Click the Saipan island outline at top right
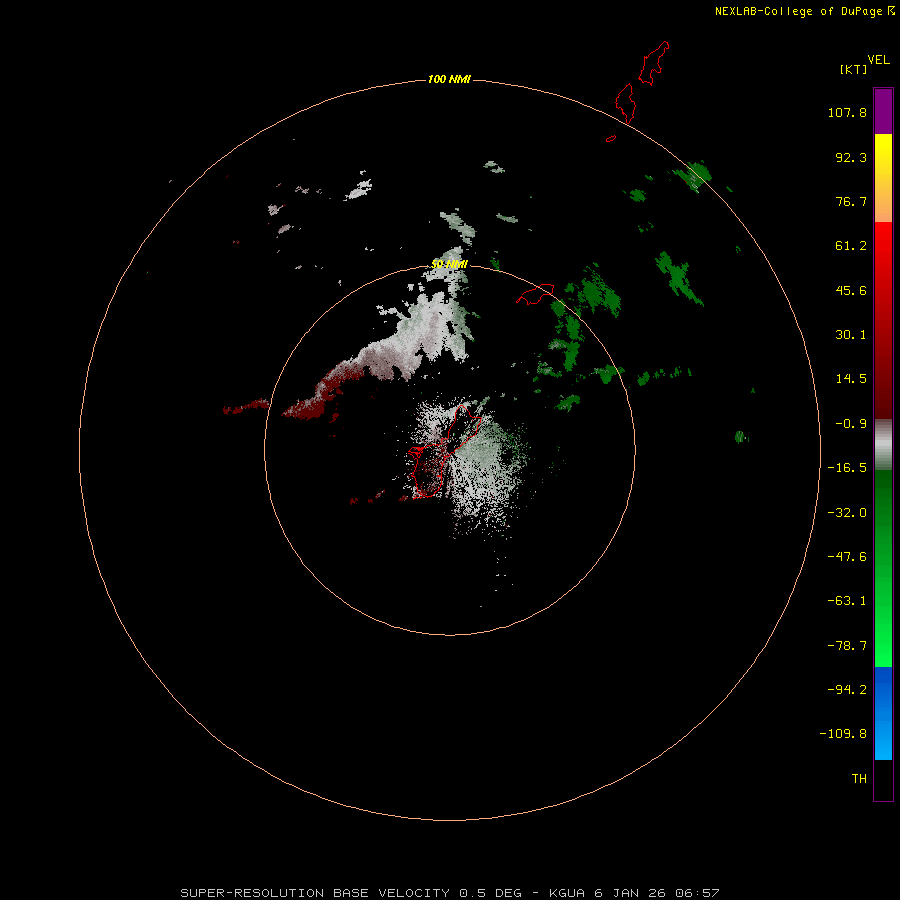Viewport: 900px width, 900px height. click(x=654, y=63)
